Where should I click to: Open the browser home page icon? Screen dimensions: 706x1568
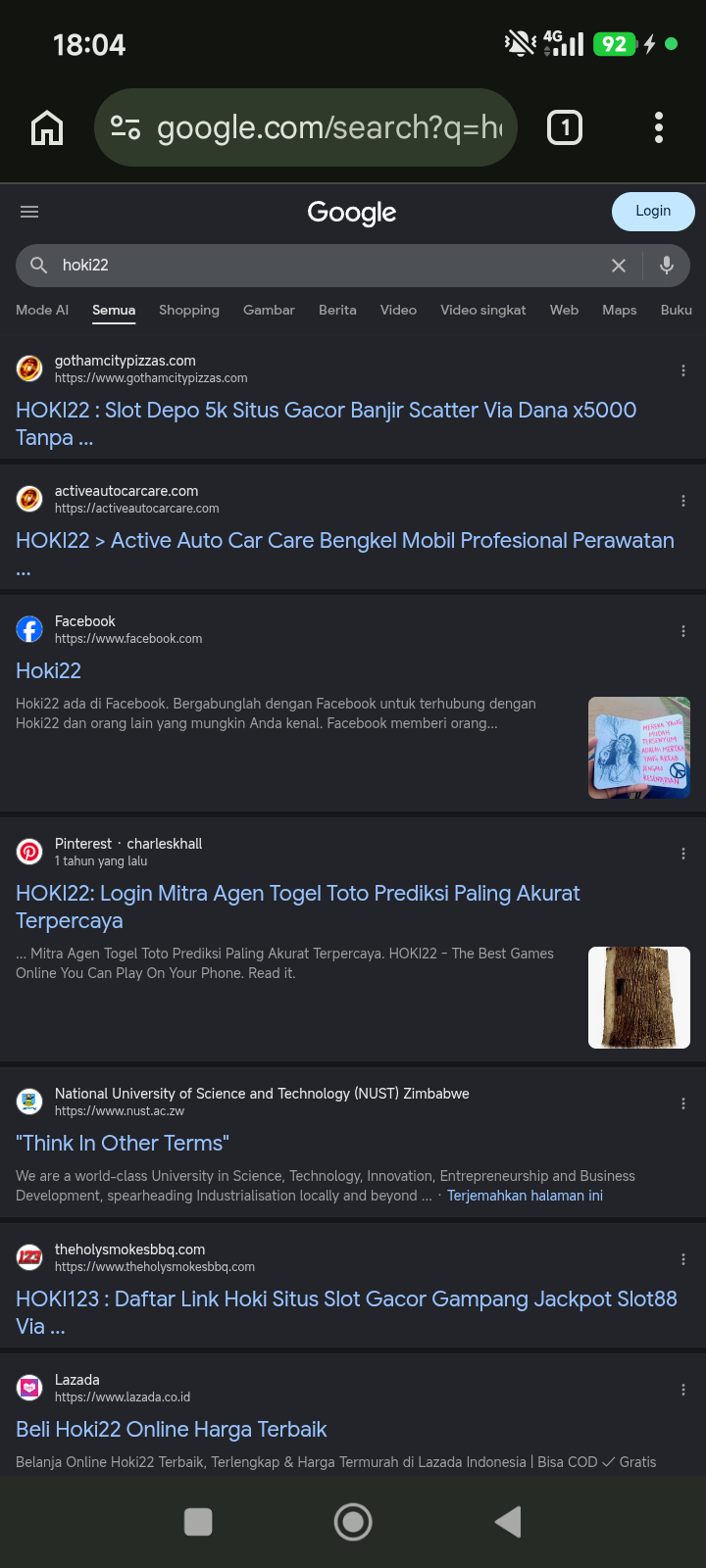pos(47,127)
